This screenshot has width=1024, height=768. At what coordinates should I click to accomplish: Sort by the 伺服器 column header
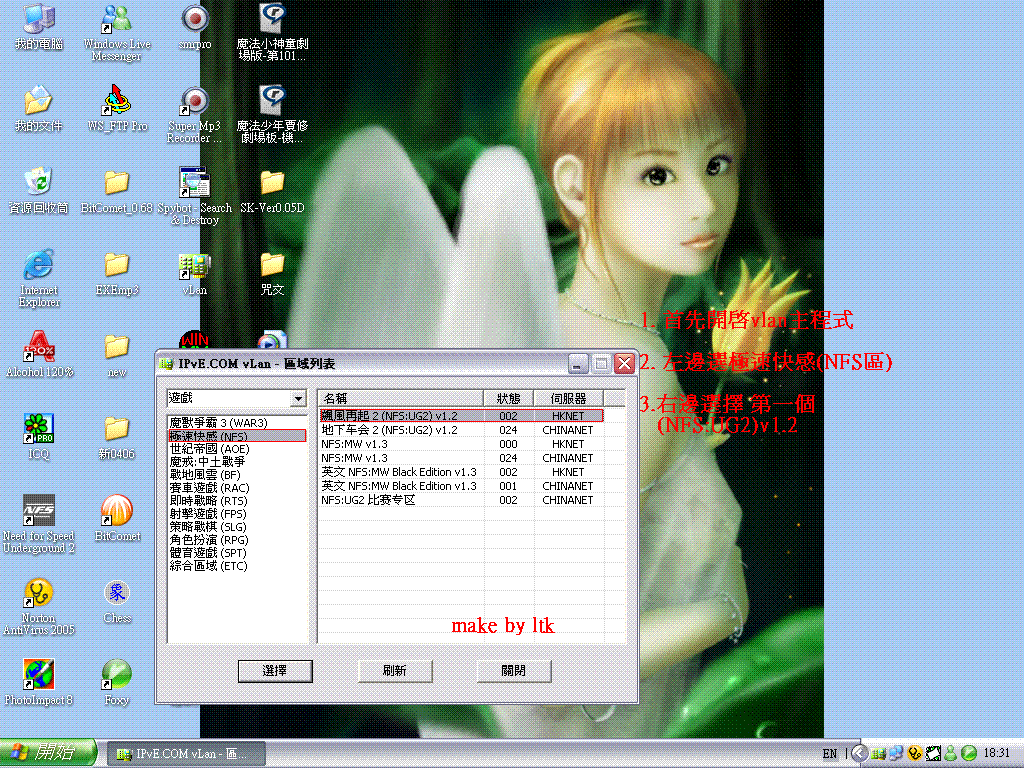click(x=568, y=399)
